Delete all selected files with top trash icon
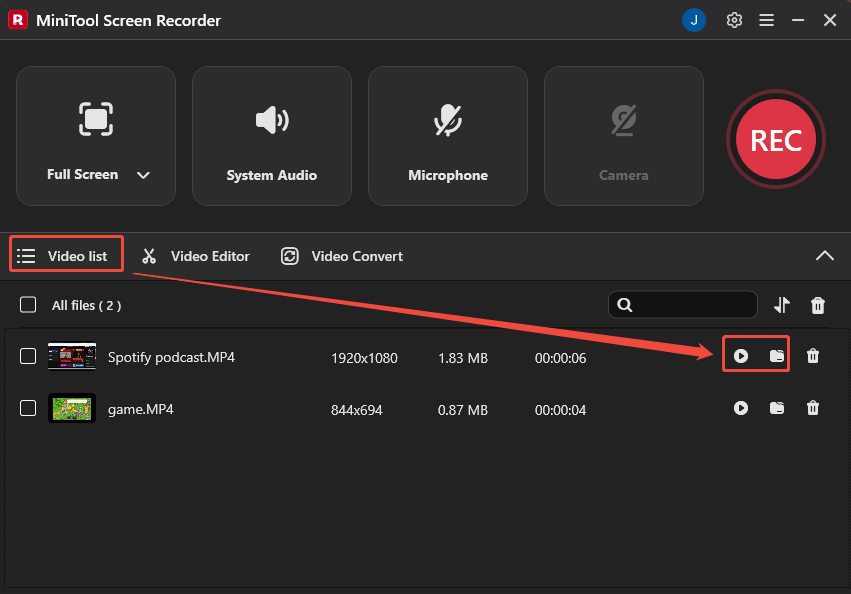Screen dimensions: 851x594 pos(817,305)
